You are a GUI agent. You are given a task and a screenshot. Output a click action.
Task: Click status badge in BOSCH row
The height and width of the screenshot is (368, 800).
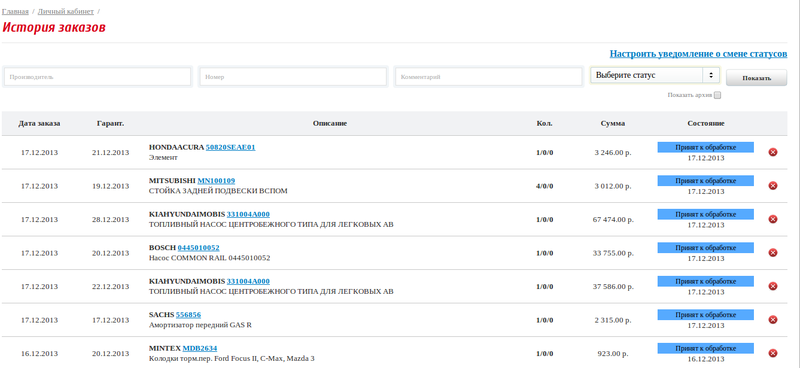pos(706,248)
